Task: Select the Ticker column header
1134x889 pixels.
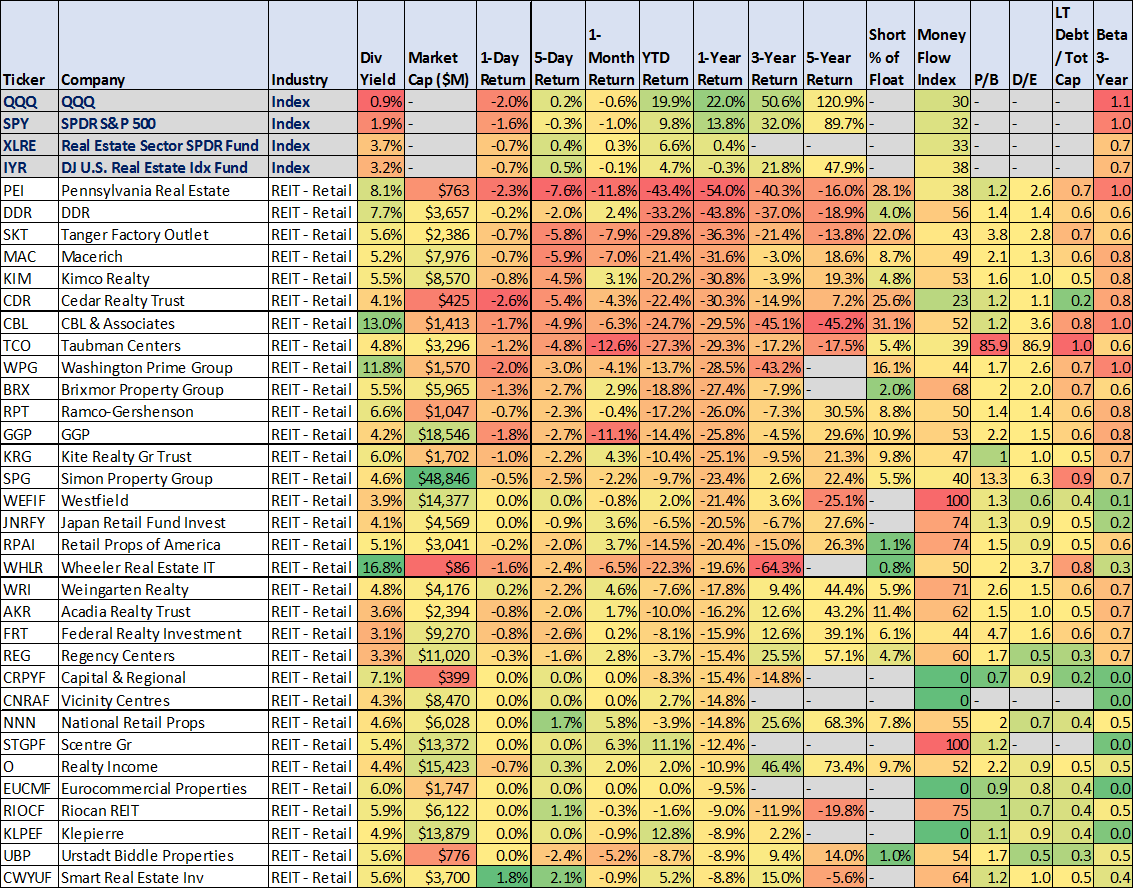Action: click(x=29, y=45)
